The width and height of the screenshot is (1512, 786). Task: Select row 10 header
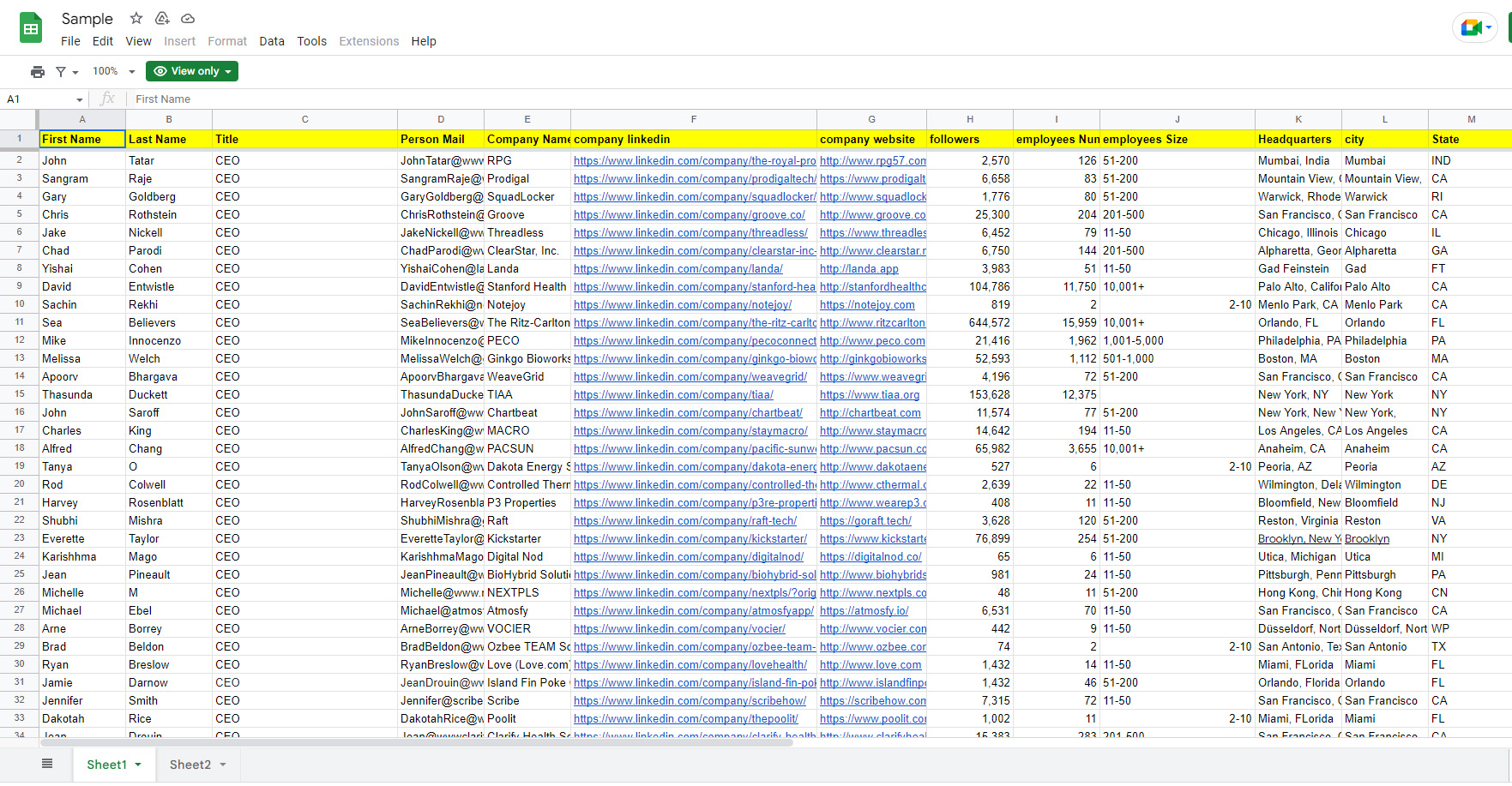[x=19, y=304]
